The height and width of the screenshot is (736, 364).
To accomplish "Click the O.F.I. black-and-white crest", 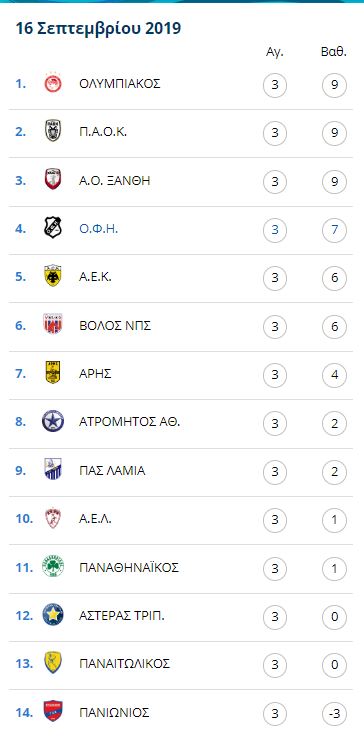I will tap(53, 229).
